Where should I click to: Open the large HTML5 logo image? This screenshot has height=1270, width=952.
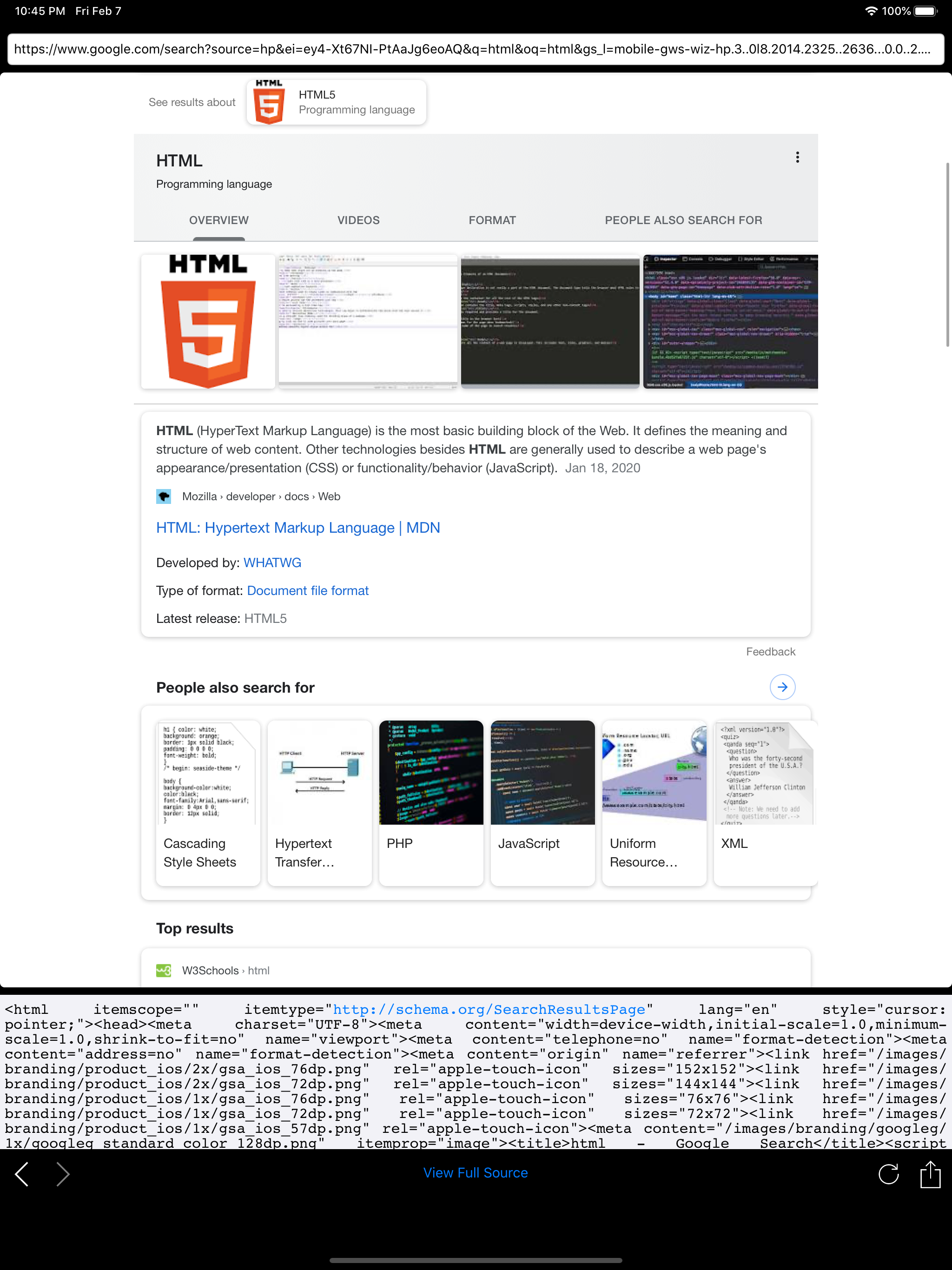click(208, 322)
